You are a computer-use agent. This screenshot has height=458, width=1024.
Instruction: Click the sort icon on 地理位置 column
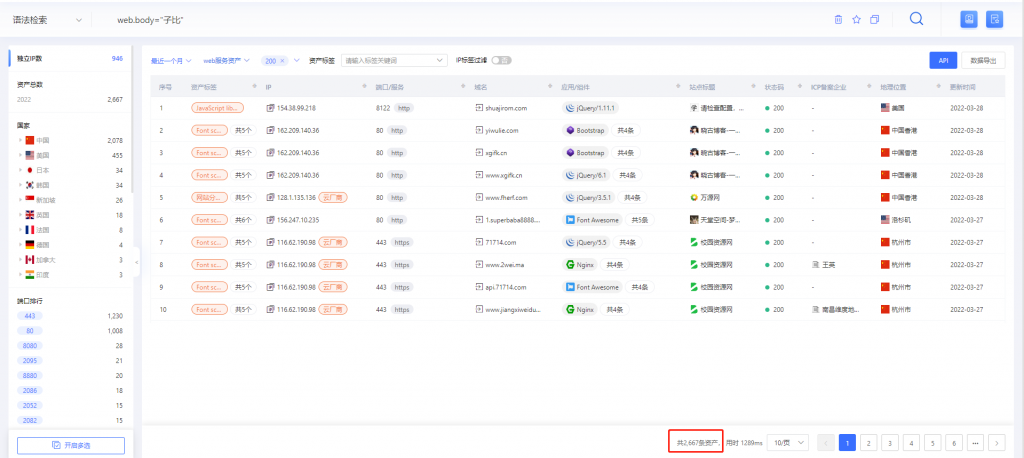[938, 87]
